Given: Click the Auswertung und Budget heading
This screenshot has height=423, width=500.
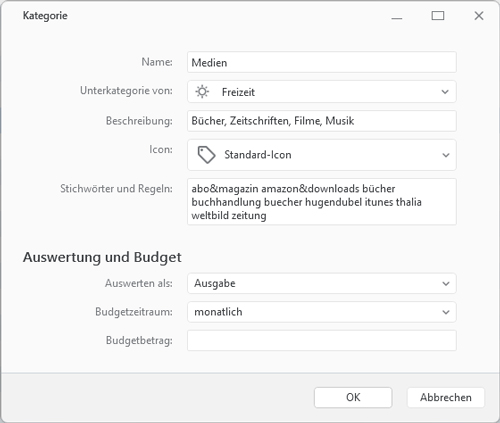Looking at the screenshot, I should point(102,258).
